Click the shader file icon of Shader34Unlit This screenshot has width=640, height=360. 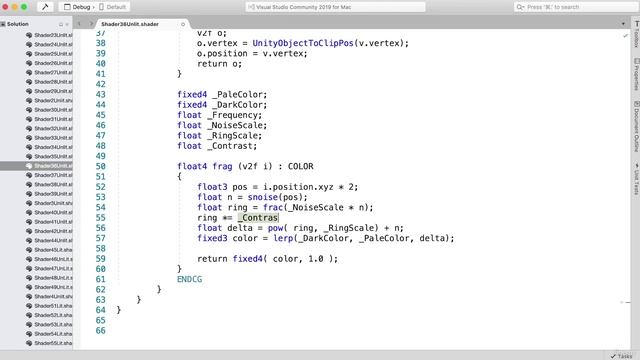[x=29, y=147]
